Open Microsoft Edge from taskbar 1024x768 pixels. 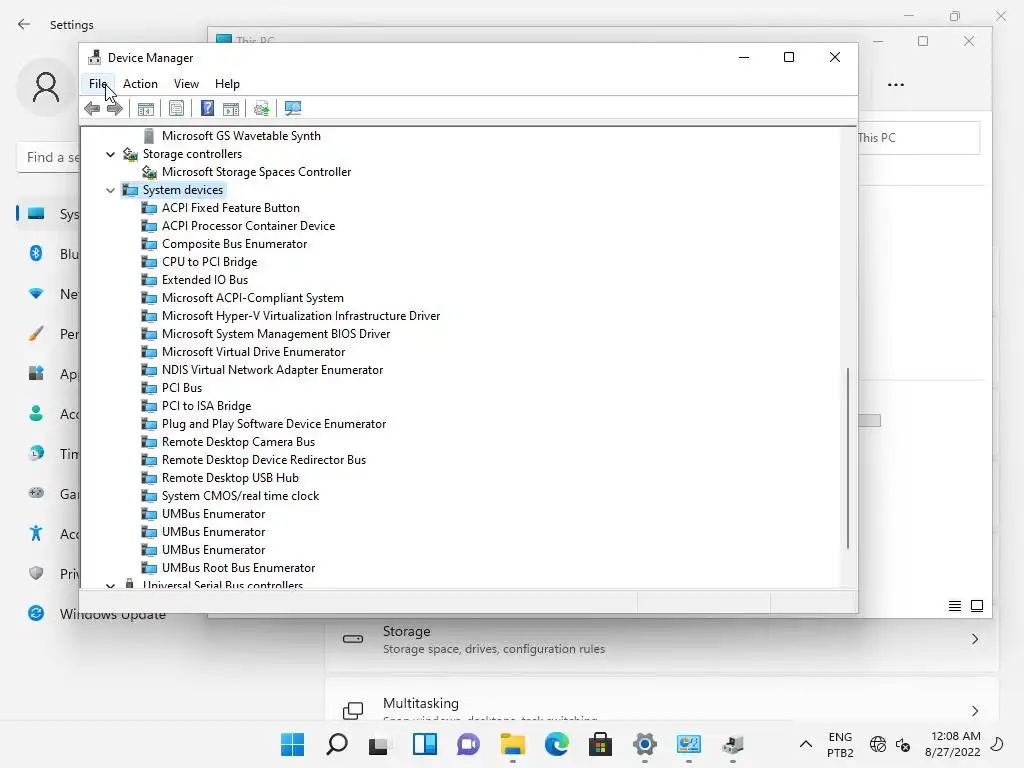[x=556, y=744]
